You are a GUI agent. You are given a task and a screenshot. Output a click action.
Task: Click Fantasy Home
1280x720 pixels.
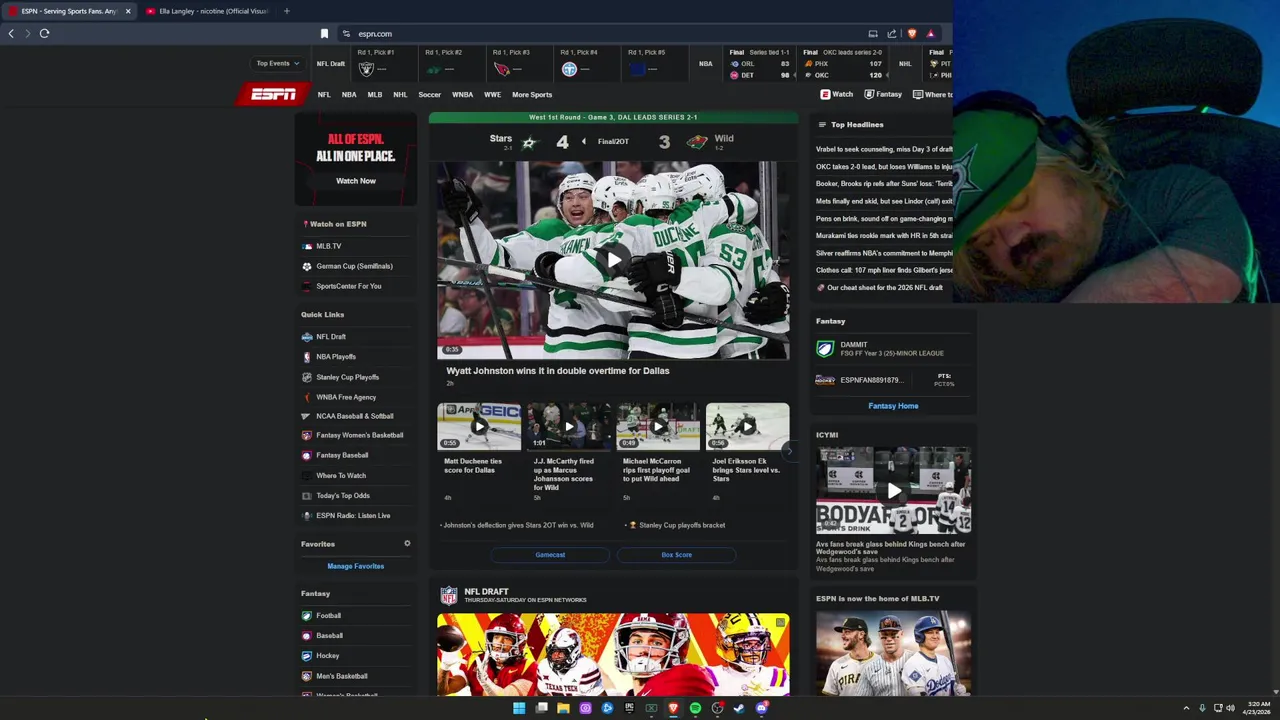point(893,406)
